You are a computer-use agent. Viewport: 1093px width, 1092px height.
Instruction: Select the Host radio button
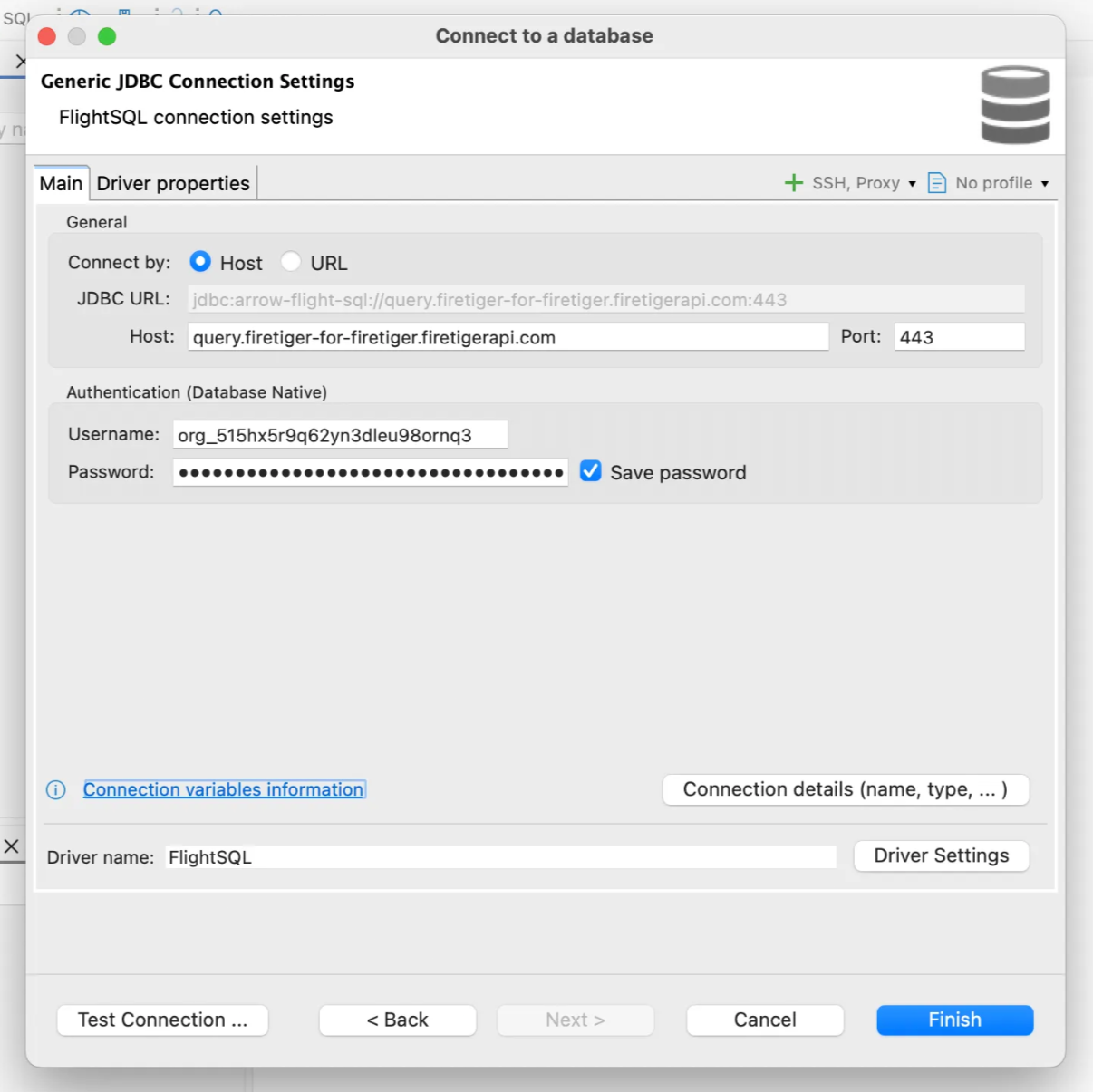200,262
